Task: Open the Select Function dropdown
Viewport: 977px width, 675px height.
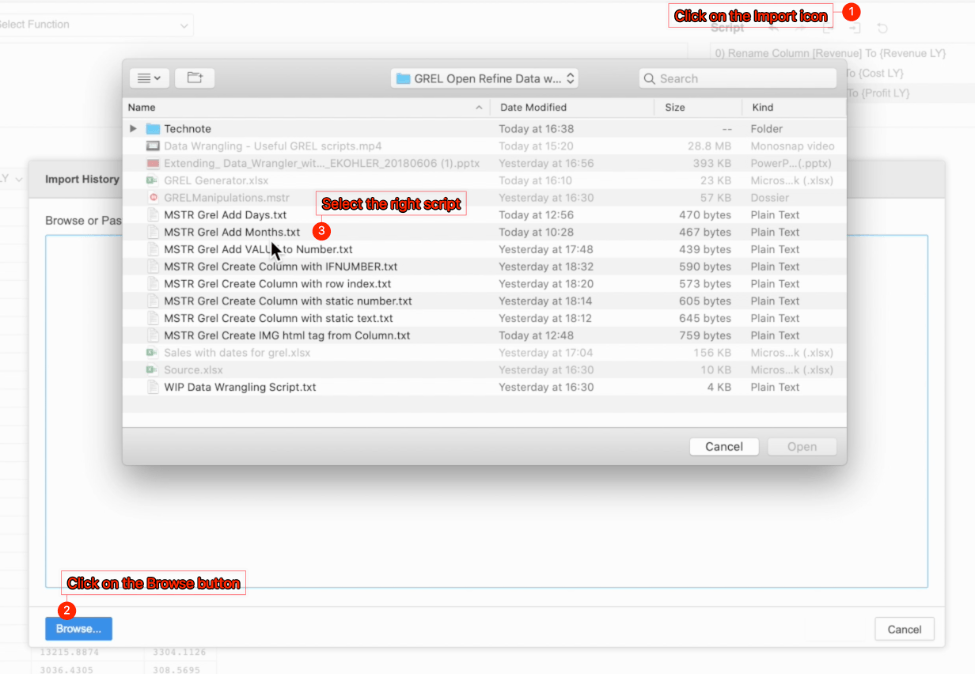Action: click(95, 25)
